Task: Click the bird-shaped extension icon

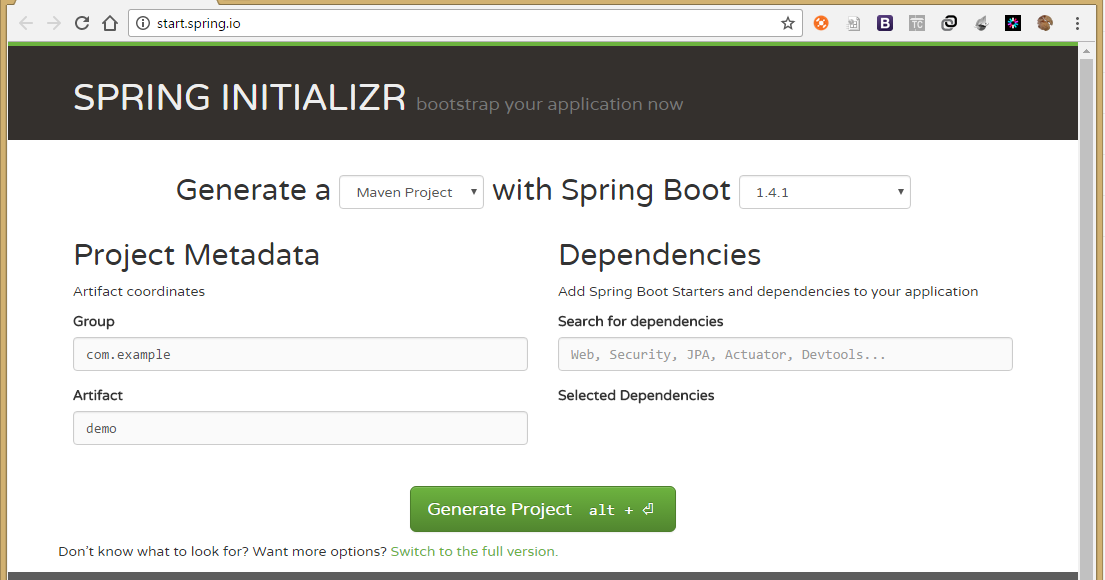Action: [981, 22]
